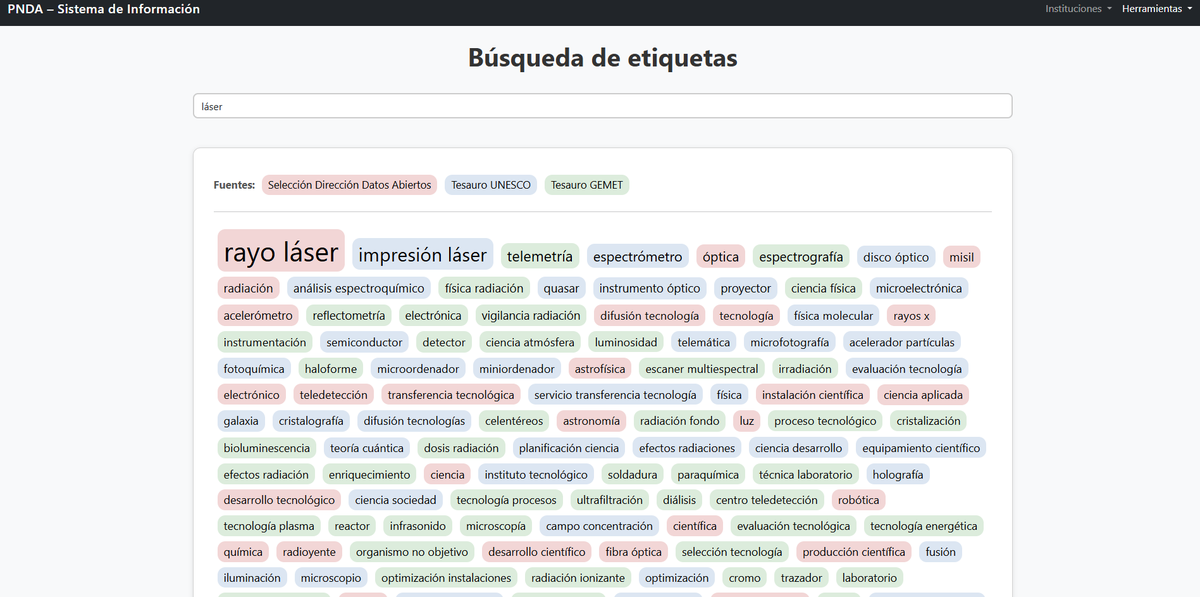Click the 'holografía' tag
Image resolution: width=1200 pixels, height=597 pixels.
898,474
